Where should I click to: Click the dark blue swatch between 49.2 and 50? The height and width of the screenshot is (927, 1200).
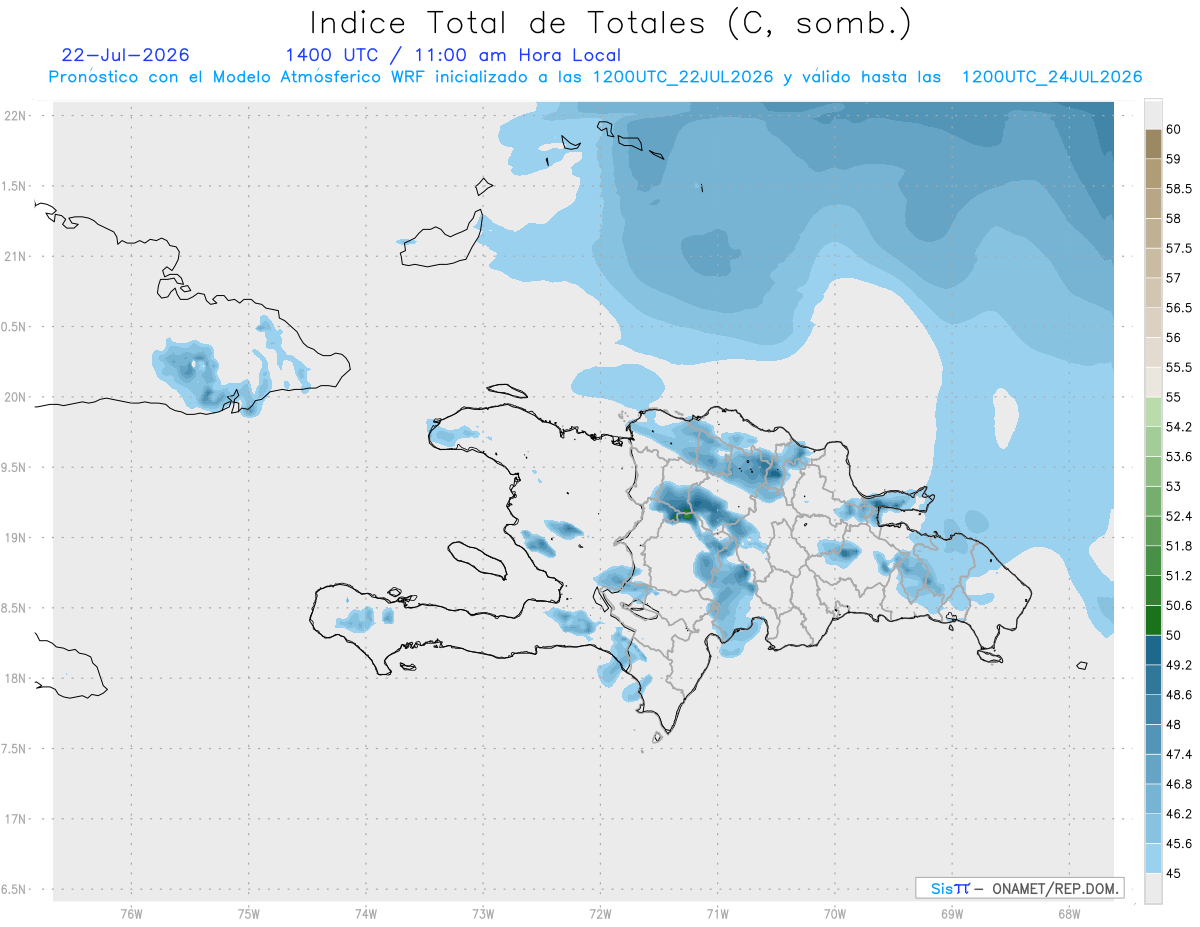[1153, 650]
